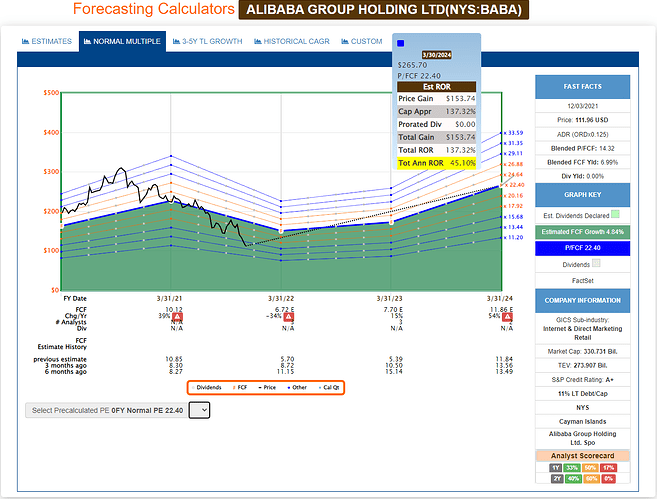Click the GRAPH KEY header
This screenshot has height=499, width=657.
[x=582, y=195]
